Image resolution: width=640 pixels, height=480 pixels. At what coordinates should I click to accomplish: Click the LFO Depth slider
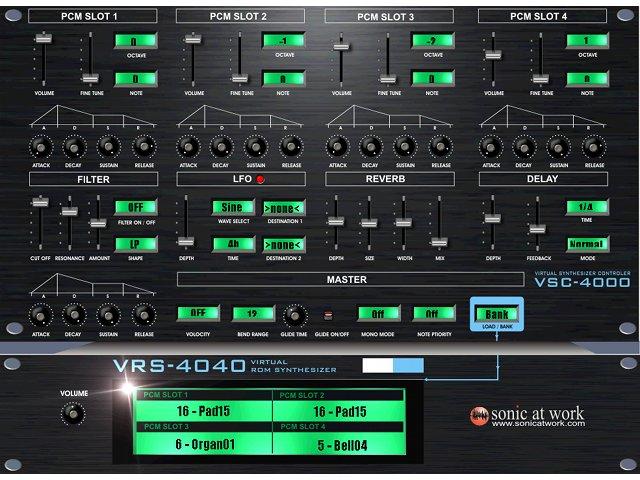[186, 242]
